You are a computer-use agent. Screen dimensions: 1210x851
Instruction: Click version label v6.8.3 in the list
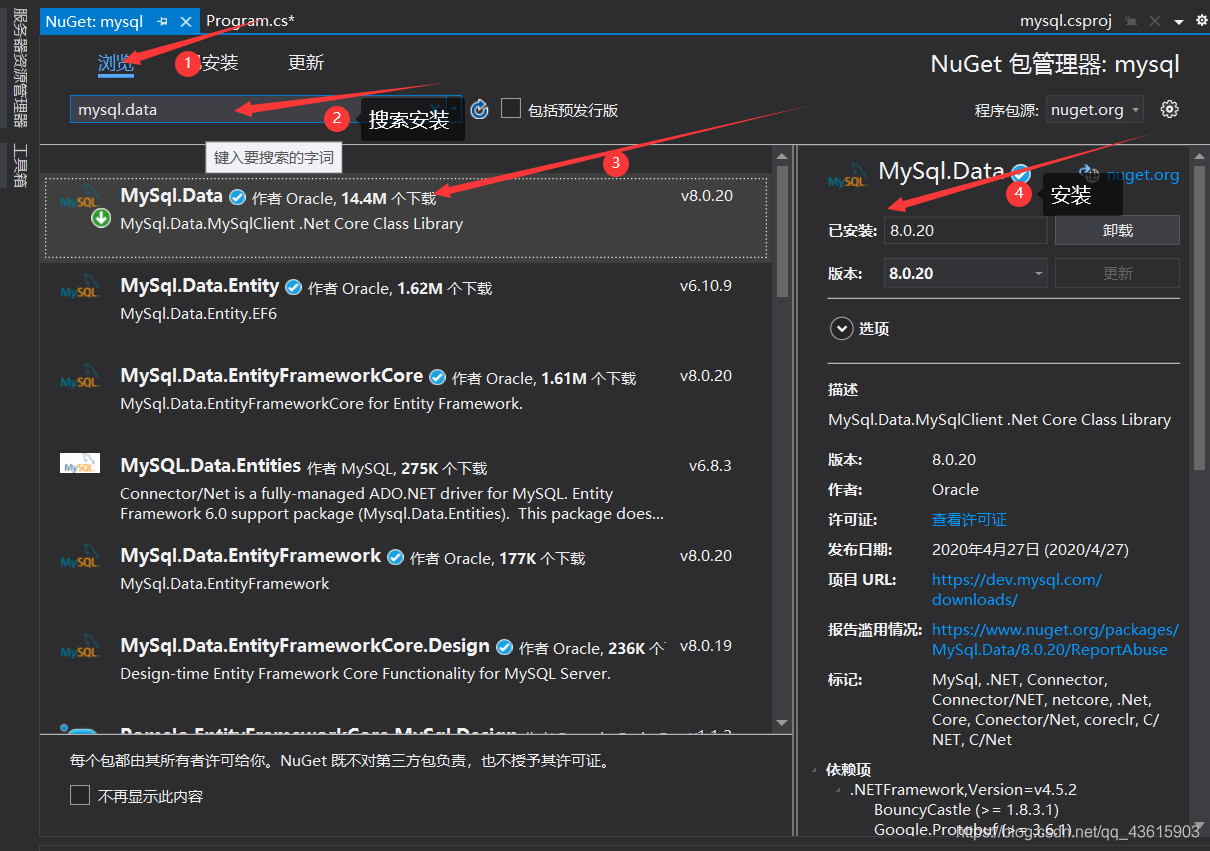click(710, 466)
